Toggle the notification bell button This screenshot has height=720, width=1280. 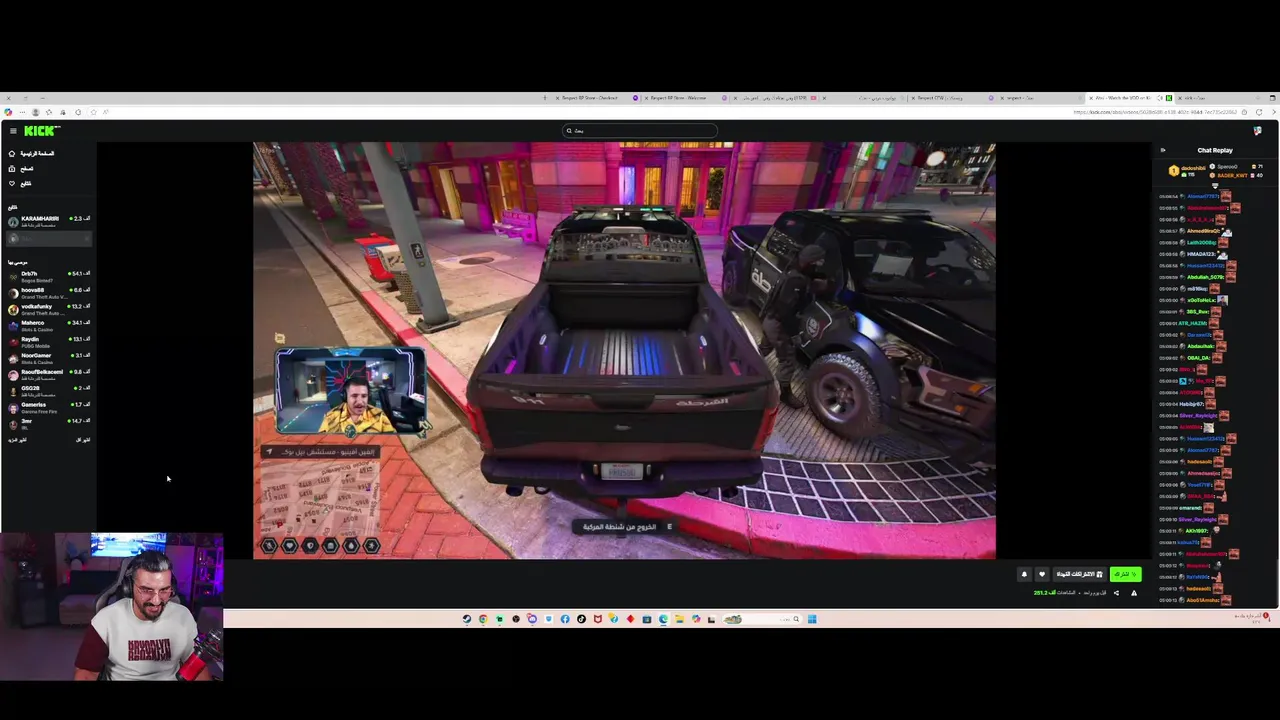1024,574
